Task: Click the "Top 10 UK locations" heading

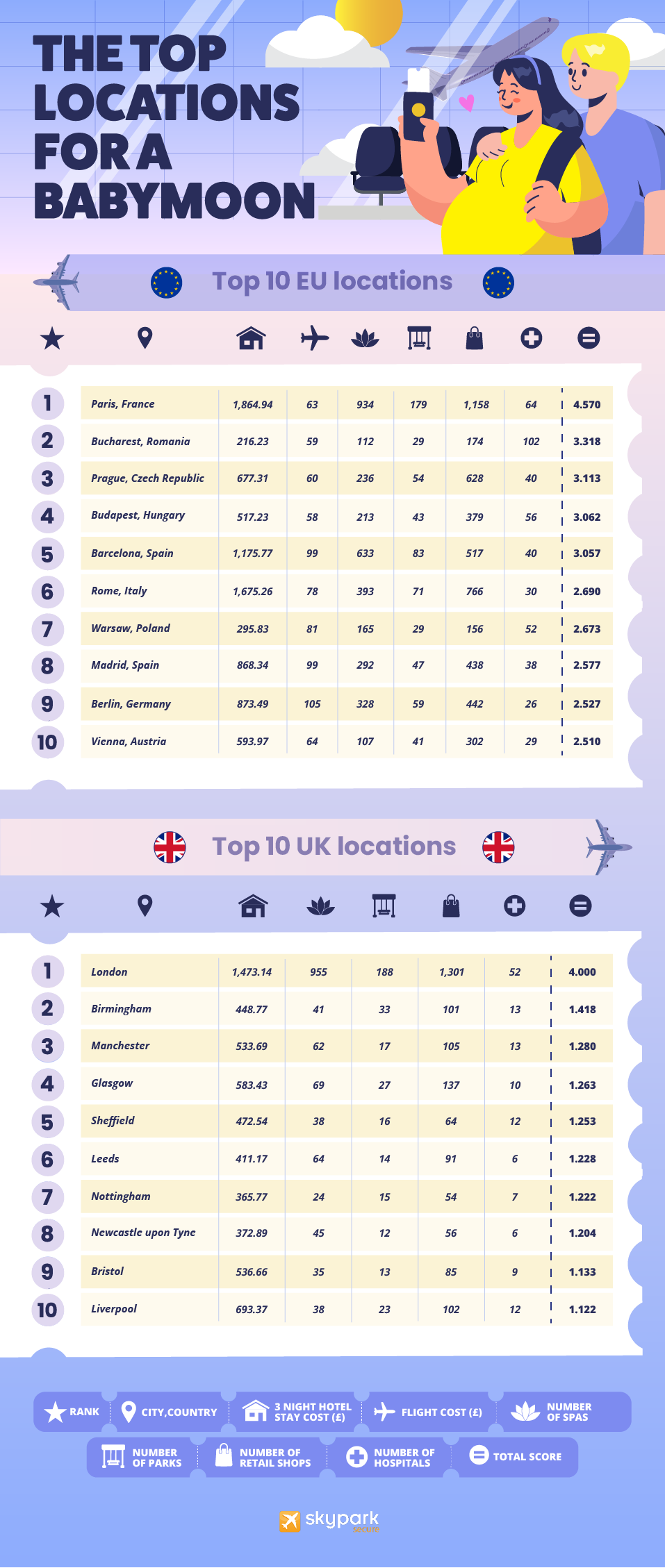Action: coord(334,846)
